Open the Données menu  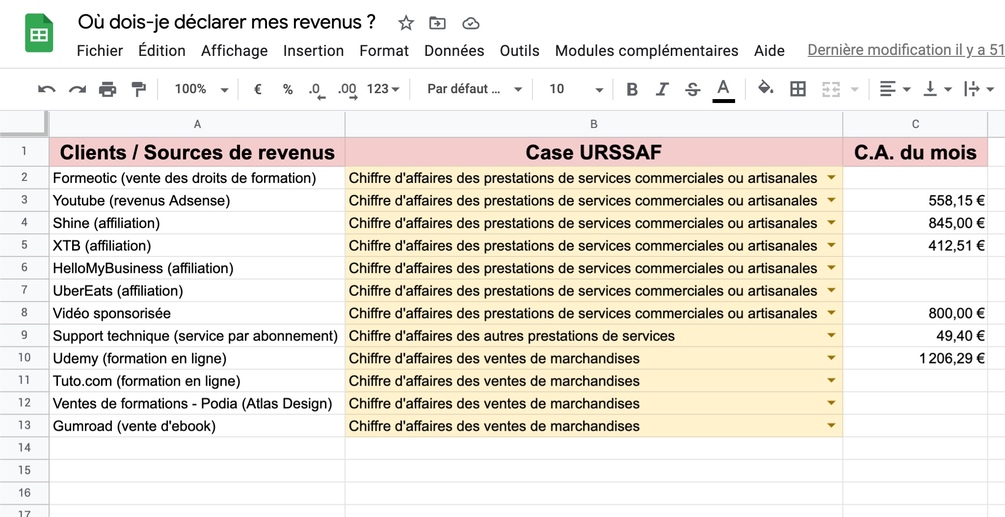(x=454, y=51)
